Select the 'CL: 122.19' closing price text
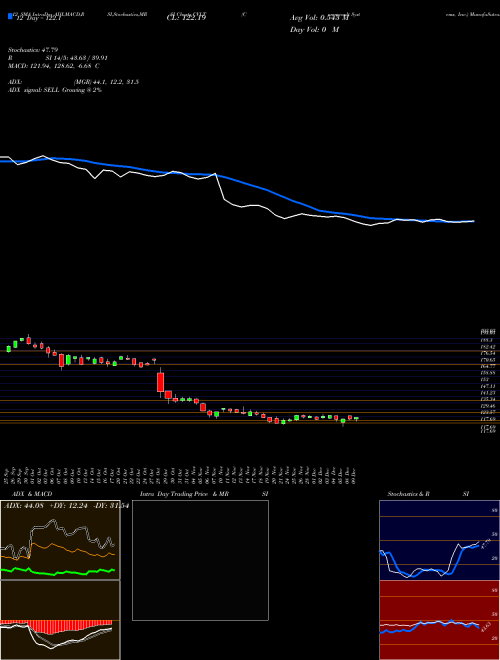This screenshot has height=660, width=500. click(186, 18)
